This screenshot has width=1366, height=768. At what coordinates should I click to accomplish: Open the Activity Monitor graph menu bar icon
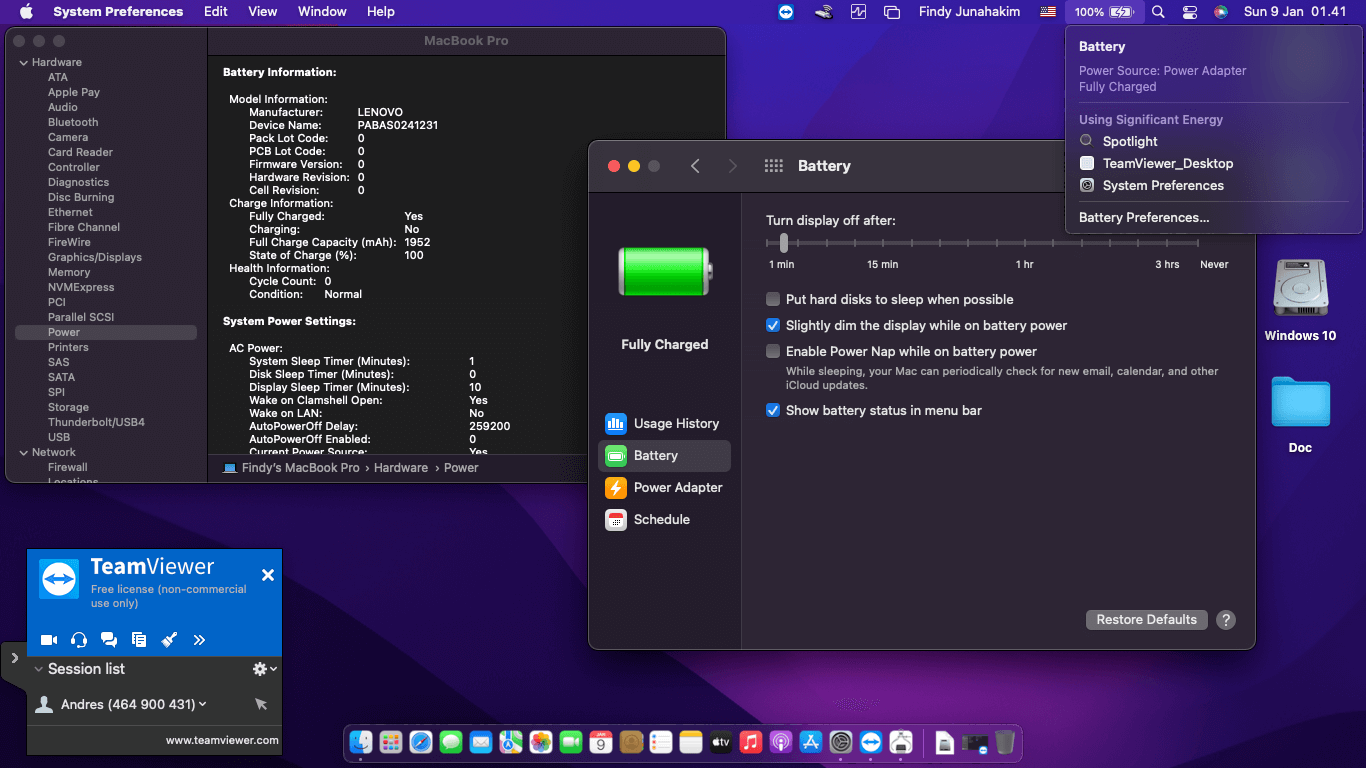click(x=858, y=12)
